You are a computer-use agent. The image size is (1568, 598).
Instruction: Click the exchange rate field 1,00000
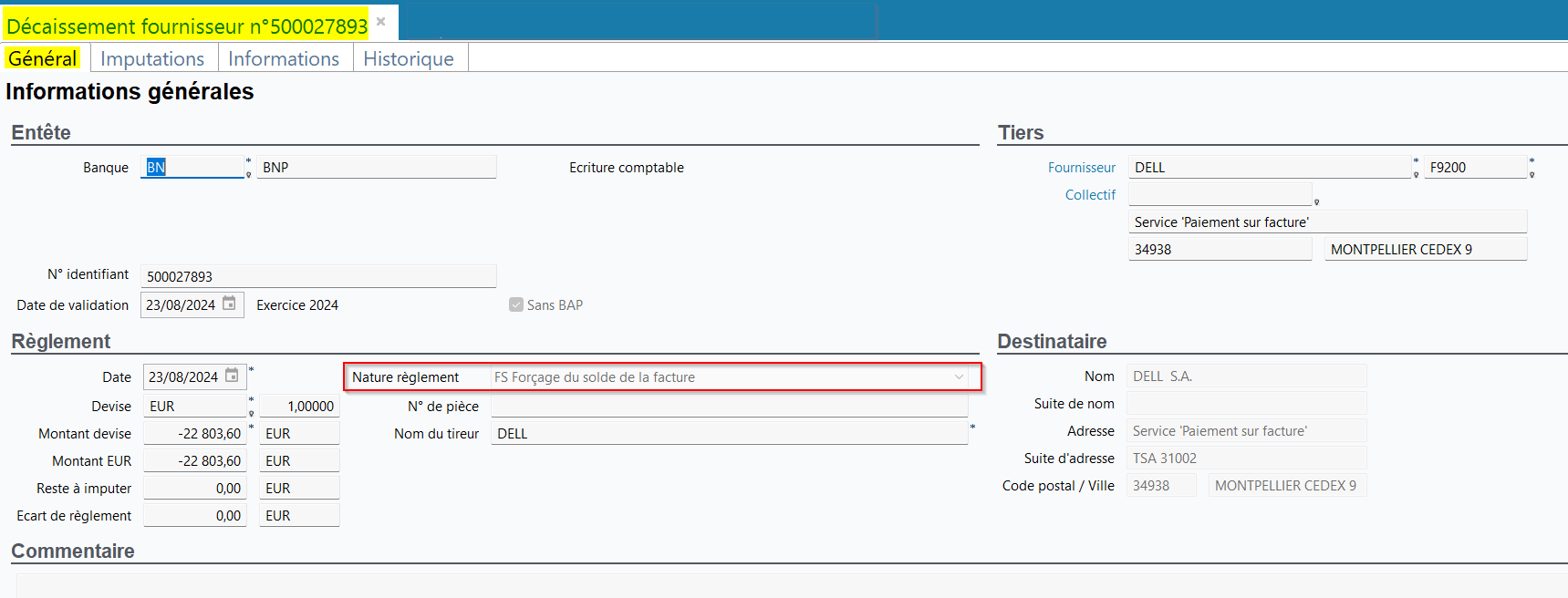click(299, 406)
